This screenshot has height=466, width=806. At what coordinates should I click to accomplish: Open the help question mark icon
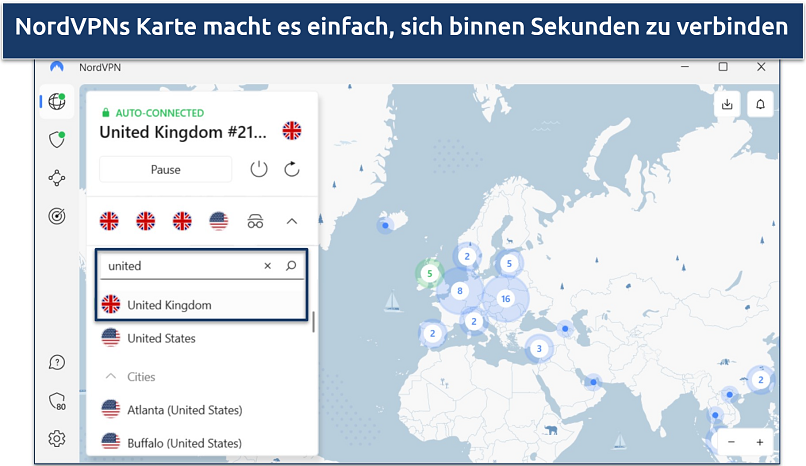point(57,362)
